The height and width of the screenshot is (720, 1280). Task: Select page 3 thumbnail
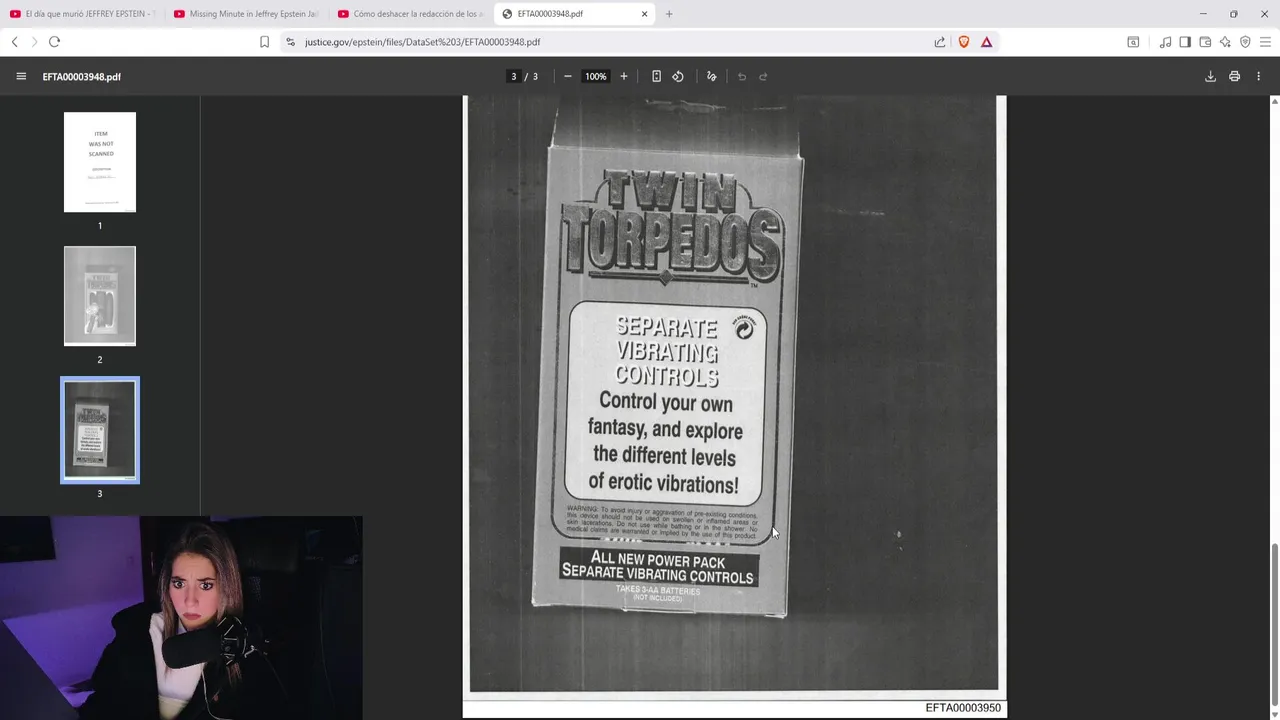100,430
